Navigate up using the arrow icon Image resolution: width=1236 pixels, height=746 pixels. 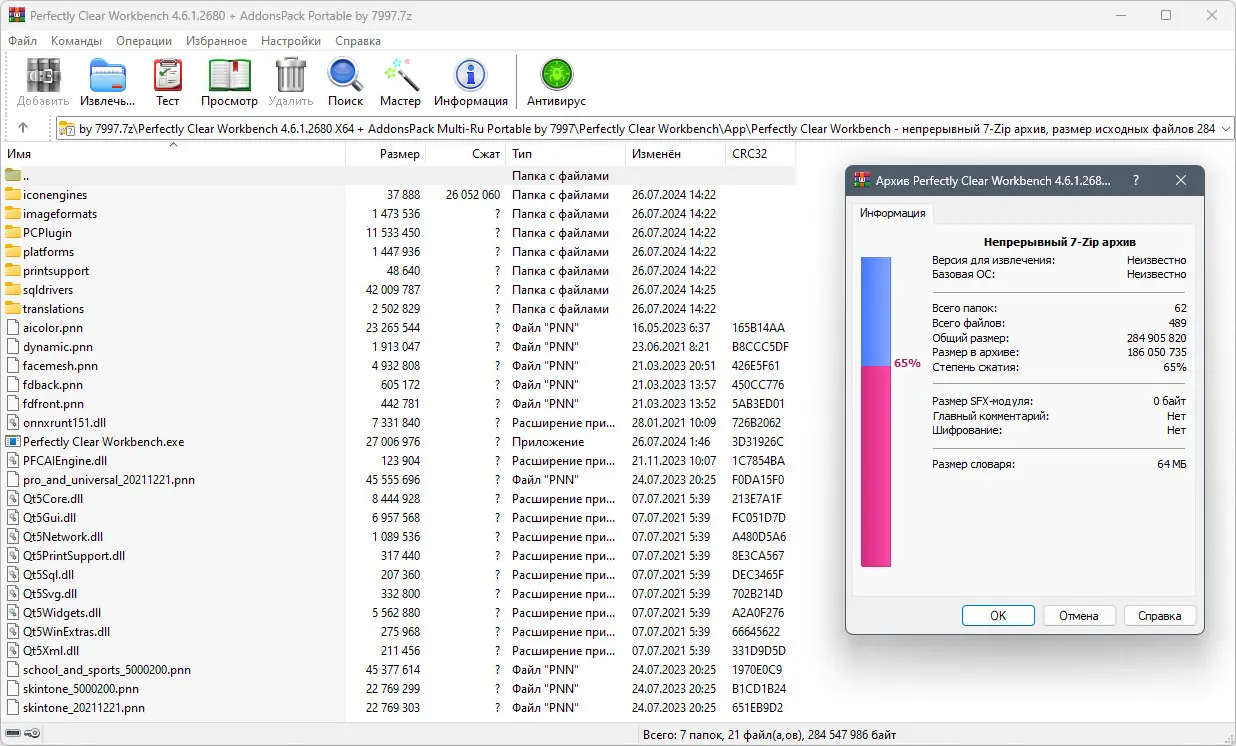click(x=22, y=128)
